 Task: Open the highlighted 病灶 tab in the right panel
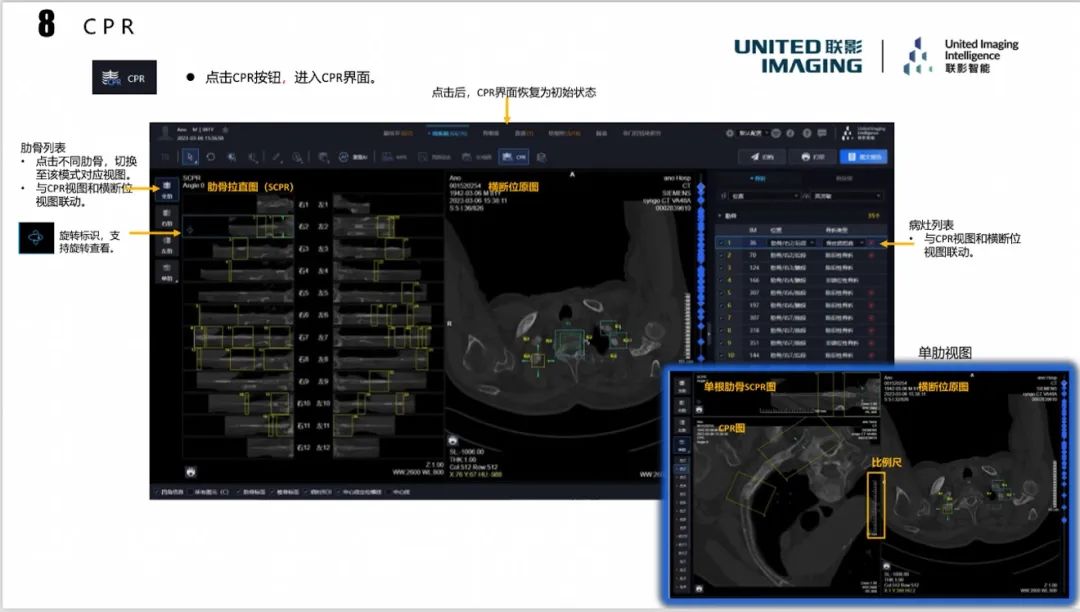pos(758,178)
